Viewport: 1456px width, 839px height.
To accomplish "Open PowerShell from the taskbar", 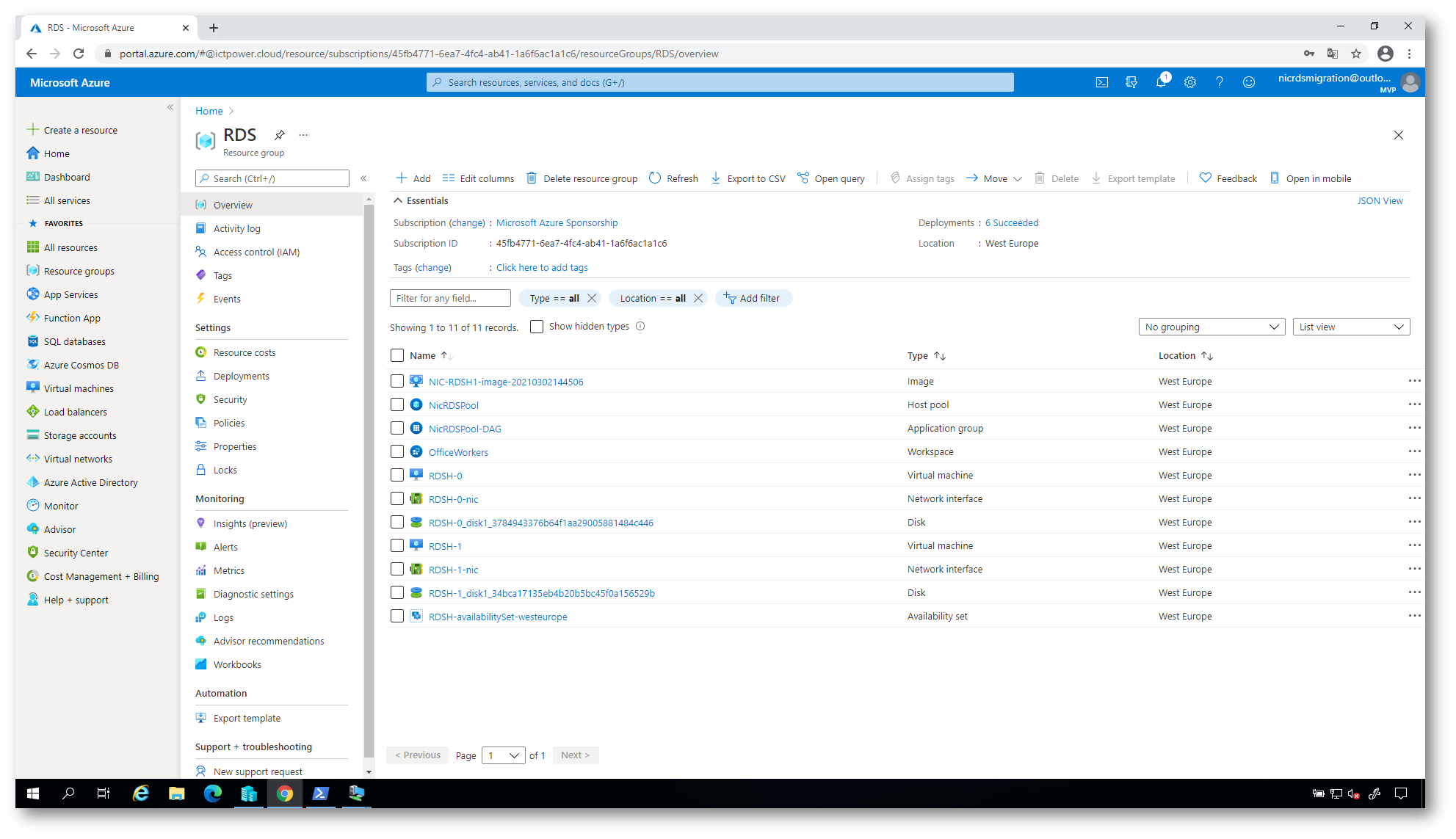I will [x=321, y=793].
